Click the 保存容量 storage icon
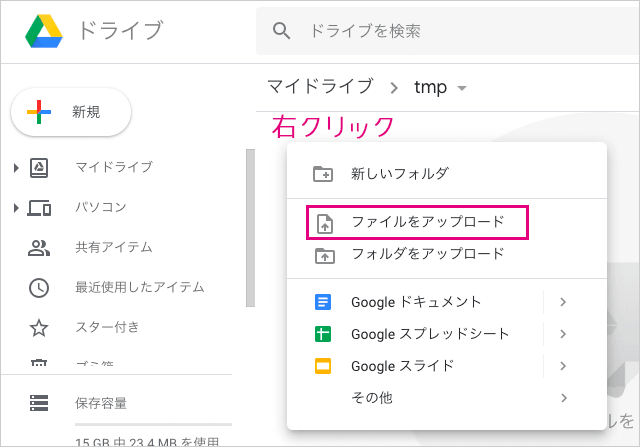 click(x=39, y=403)
